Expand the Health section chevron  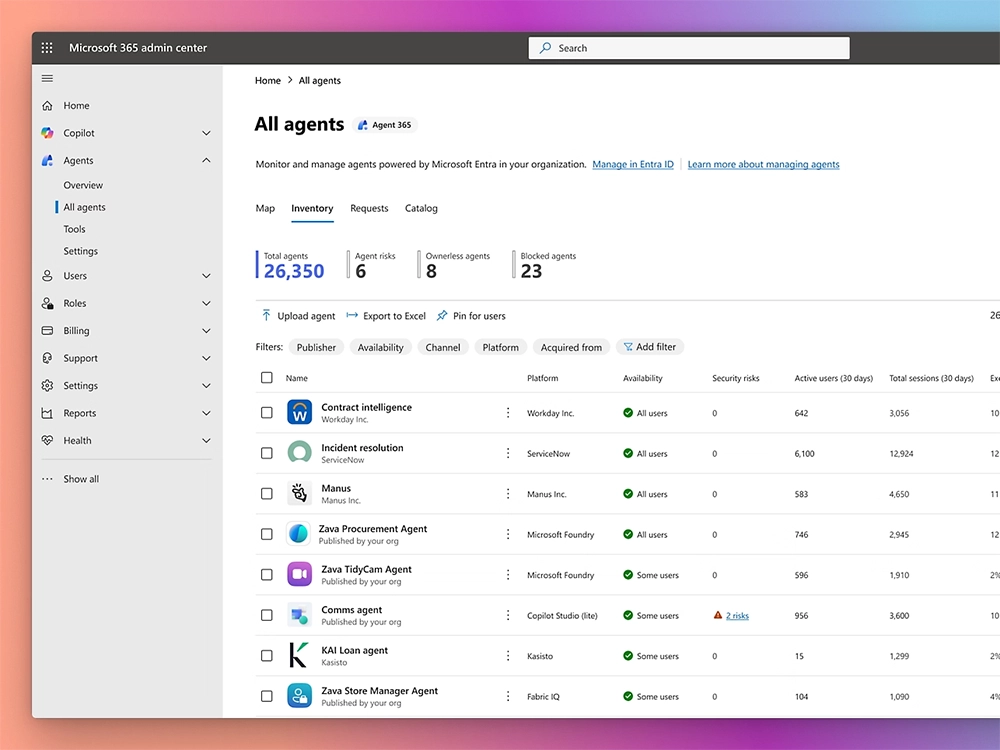coord(206,440)
